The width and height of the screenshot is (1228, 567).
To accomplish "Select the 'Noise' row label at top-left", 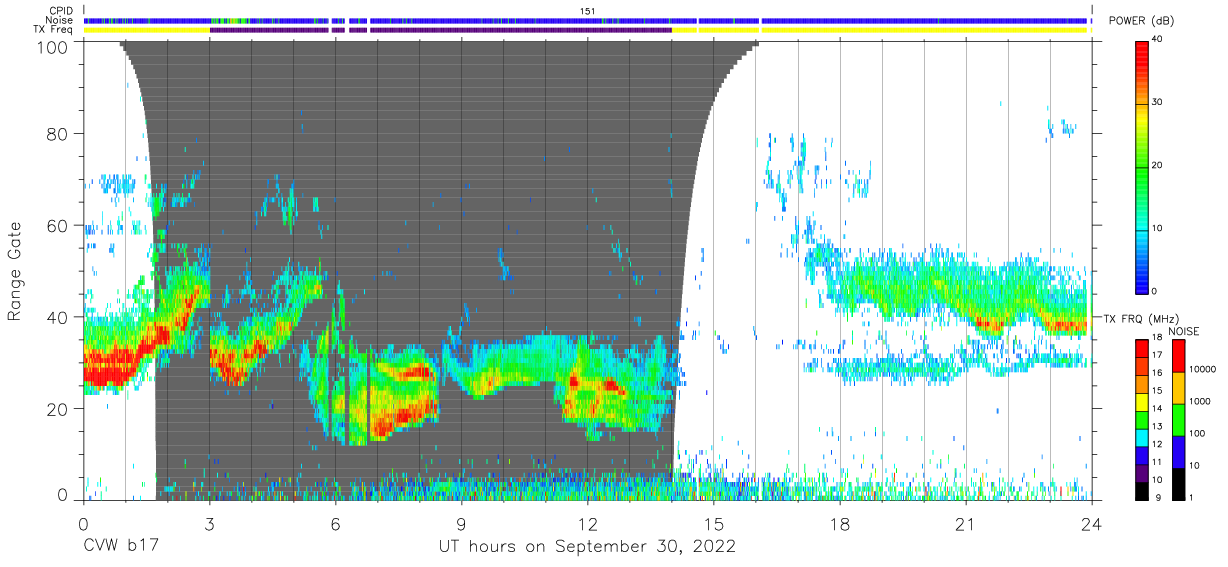I will coord(59,20).
